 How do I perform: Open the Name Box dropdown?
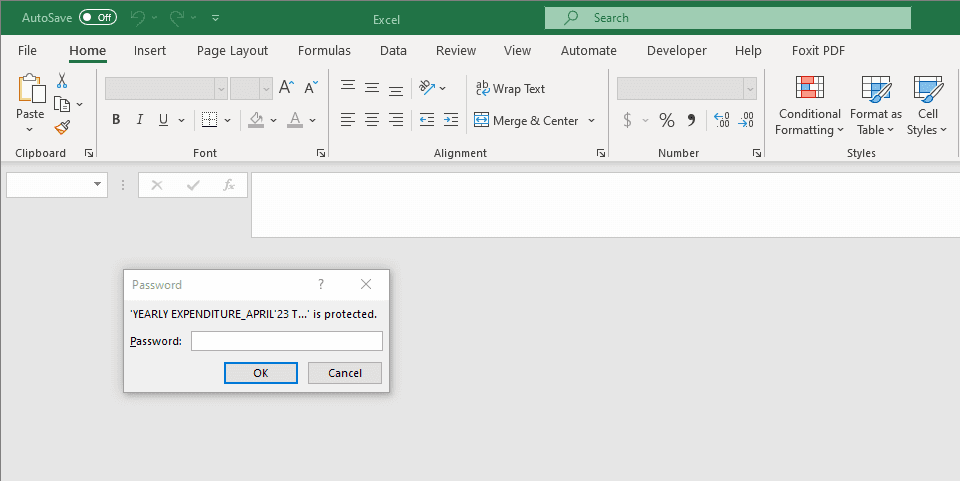pos(97,185)
